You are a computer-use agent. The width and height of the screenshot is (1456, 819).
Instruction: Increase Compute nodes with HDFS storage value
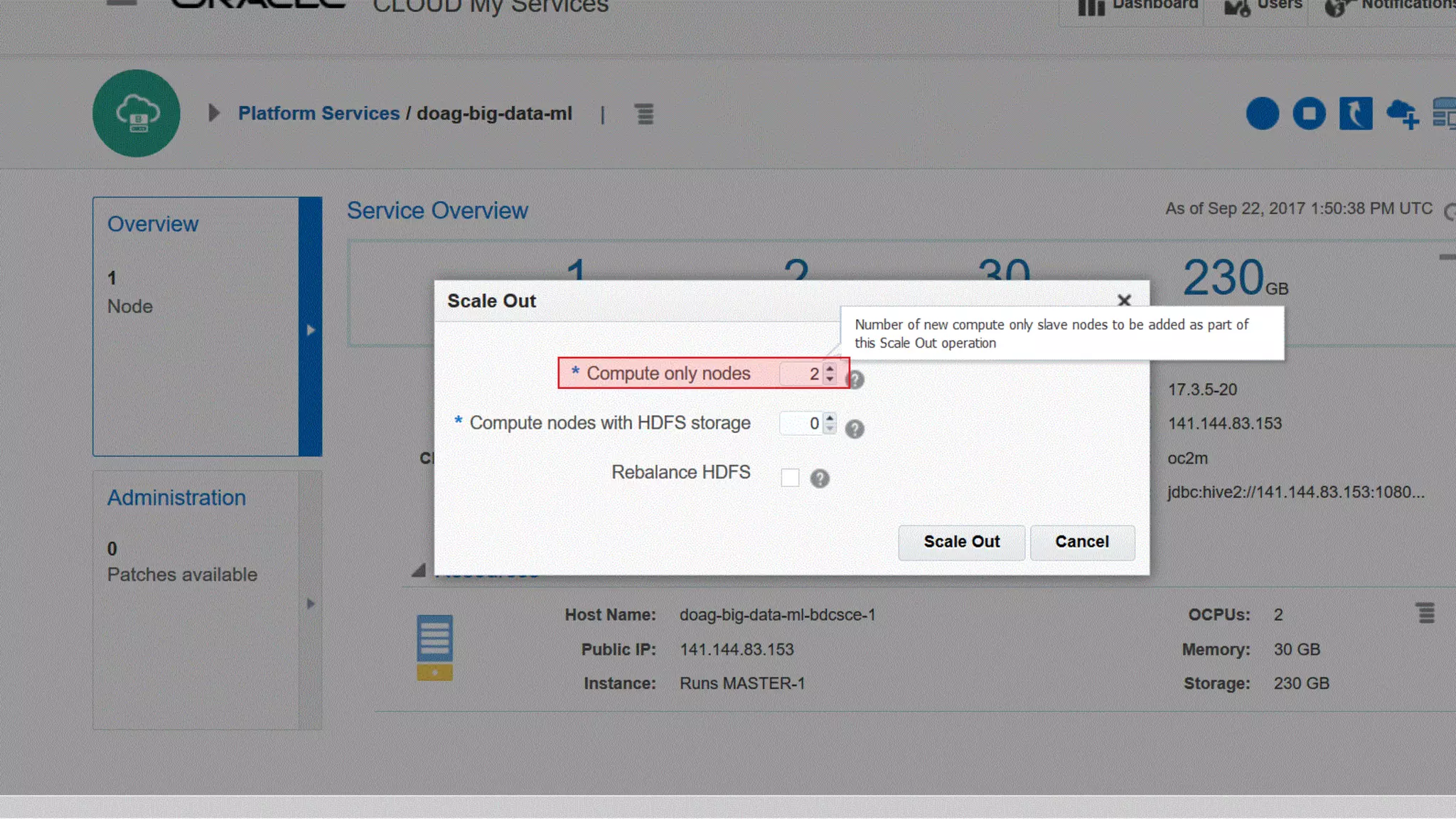[830, 418]
